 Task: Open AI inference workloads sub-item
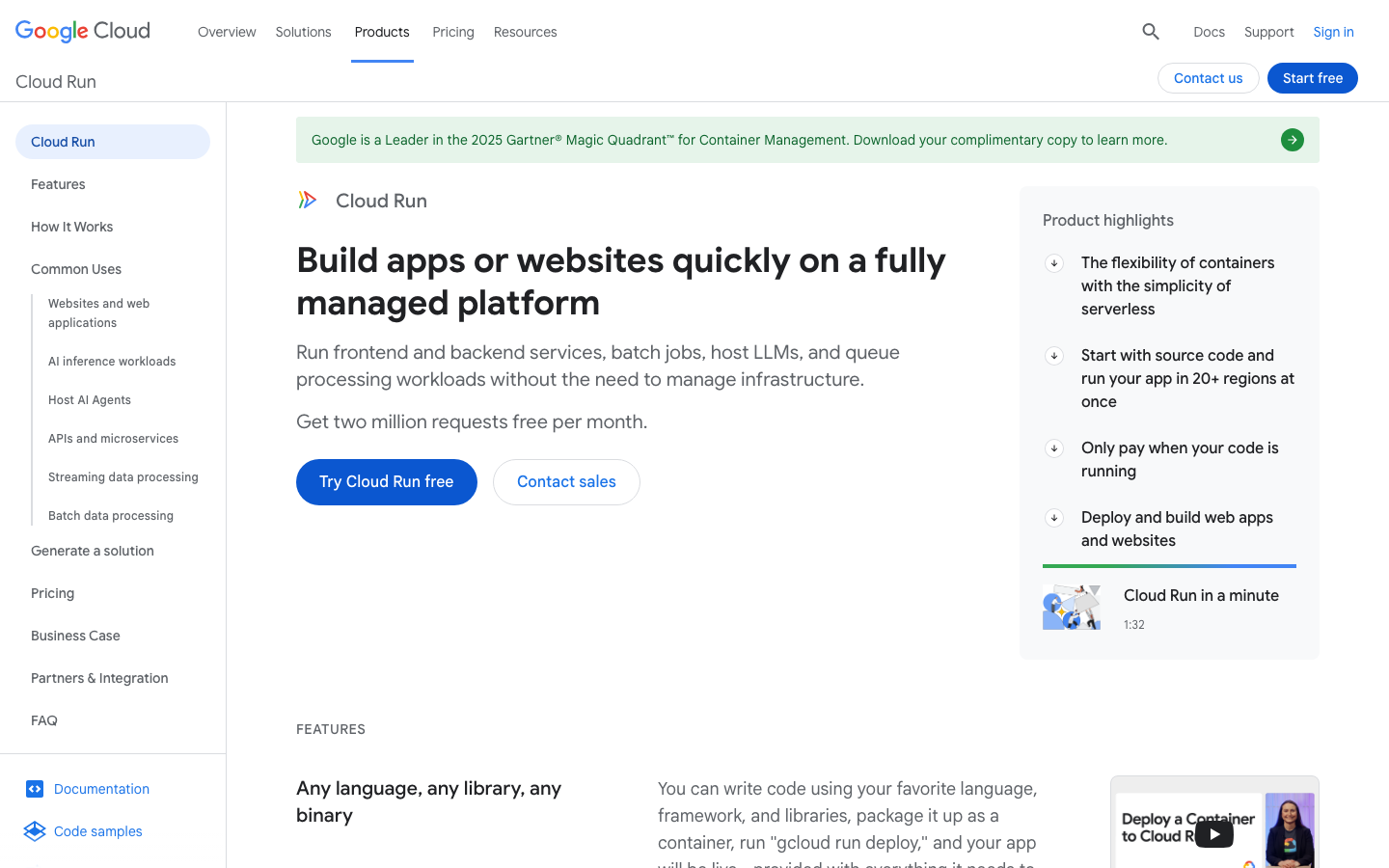tap(112, 362)
